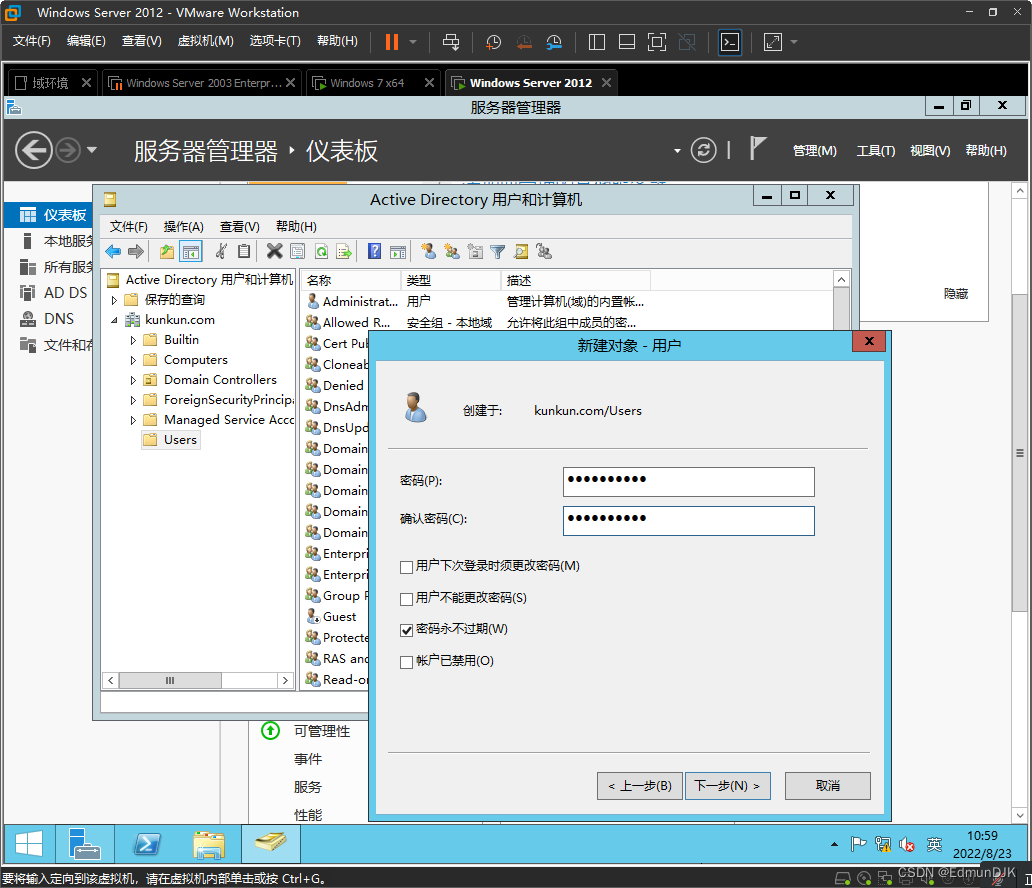Click the VMware stretch guest display icon
Viewport: 1032px width, 888px height.
(773, 42)
